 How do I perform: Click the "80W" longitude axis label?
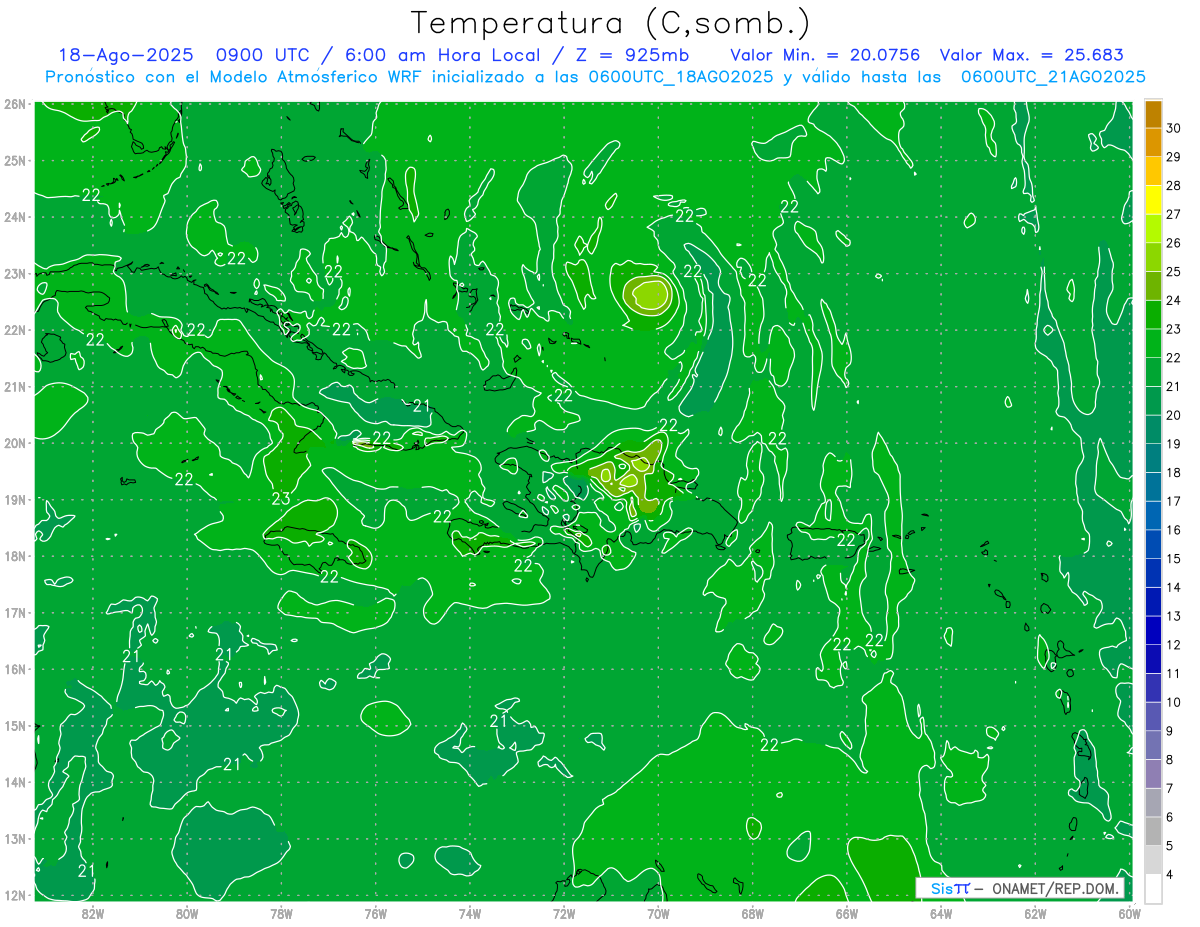pos(187,913)
